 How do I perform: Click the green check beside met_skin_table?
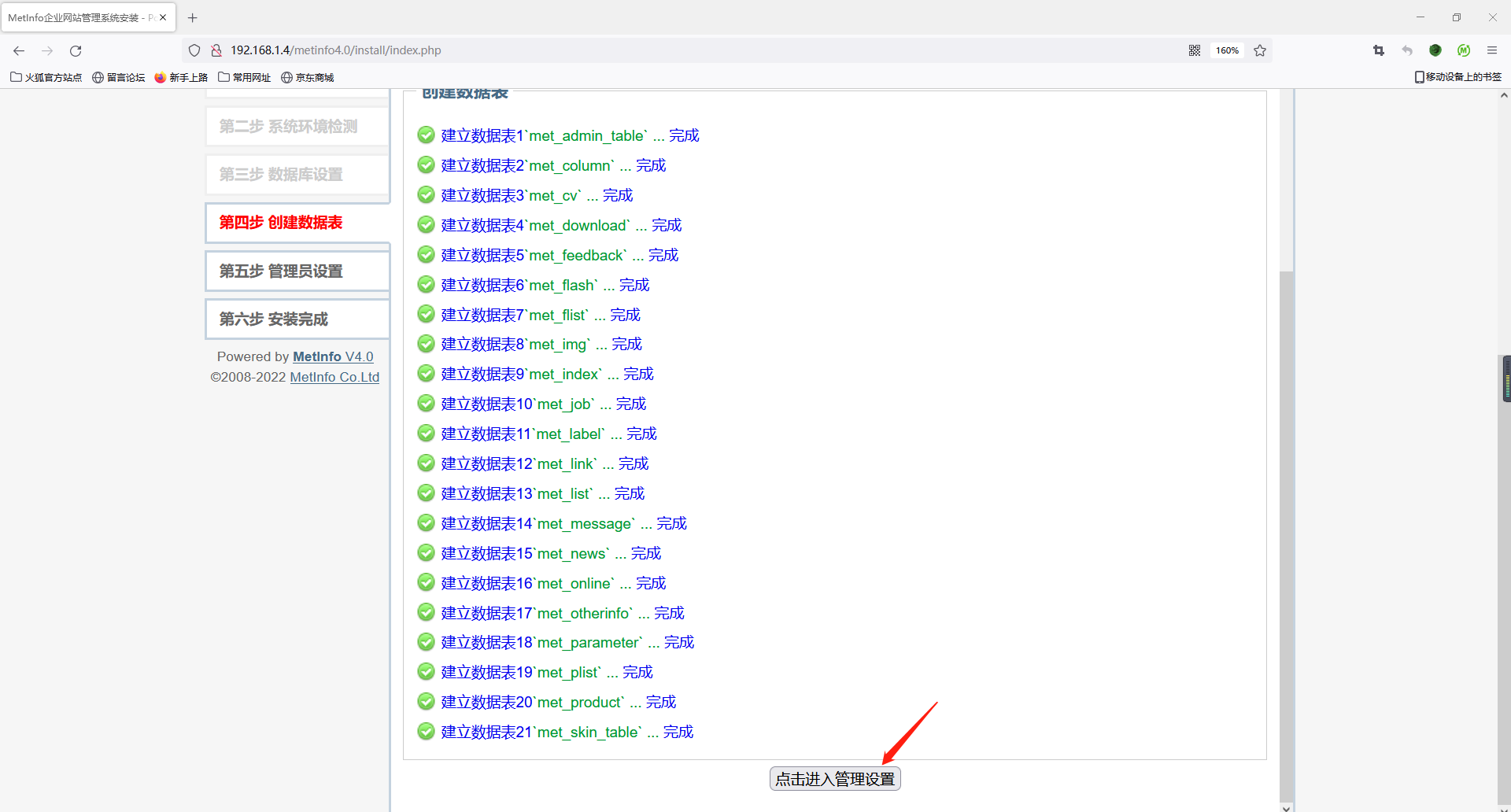pos(426,732)
